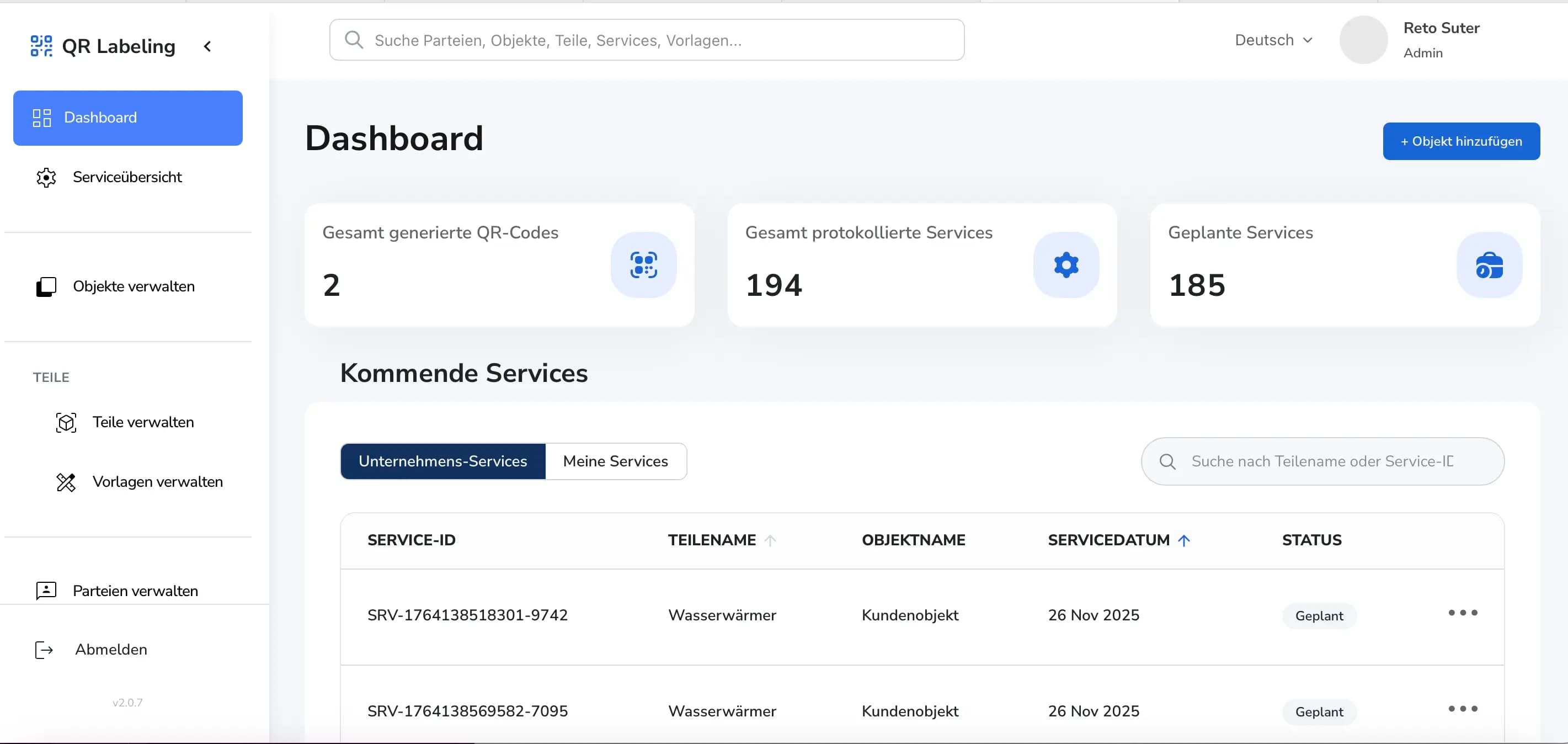Viewport: 1568px width, 744px height.
Task: Open Serviceübersicht from the sidebar
Action: click(127, 177)
